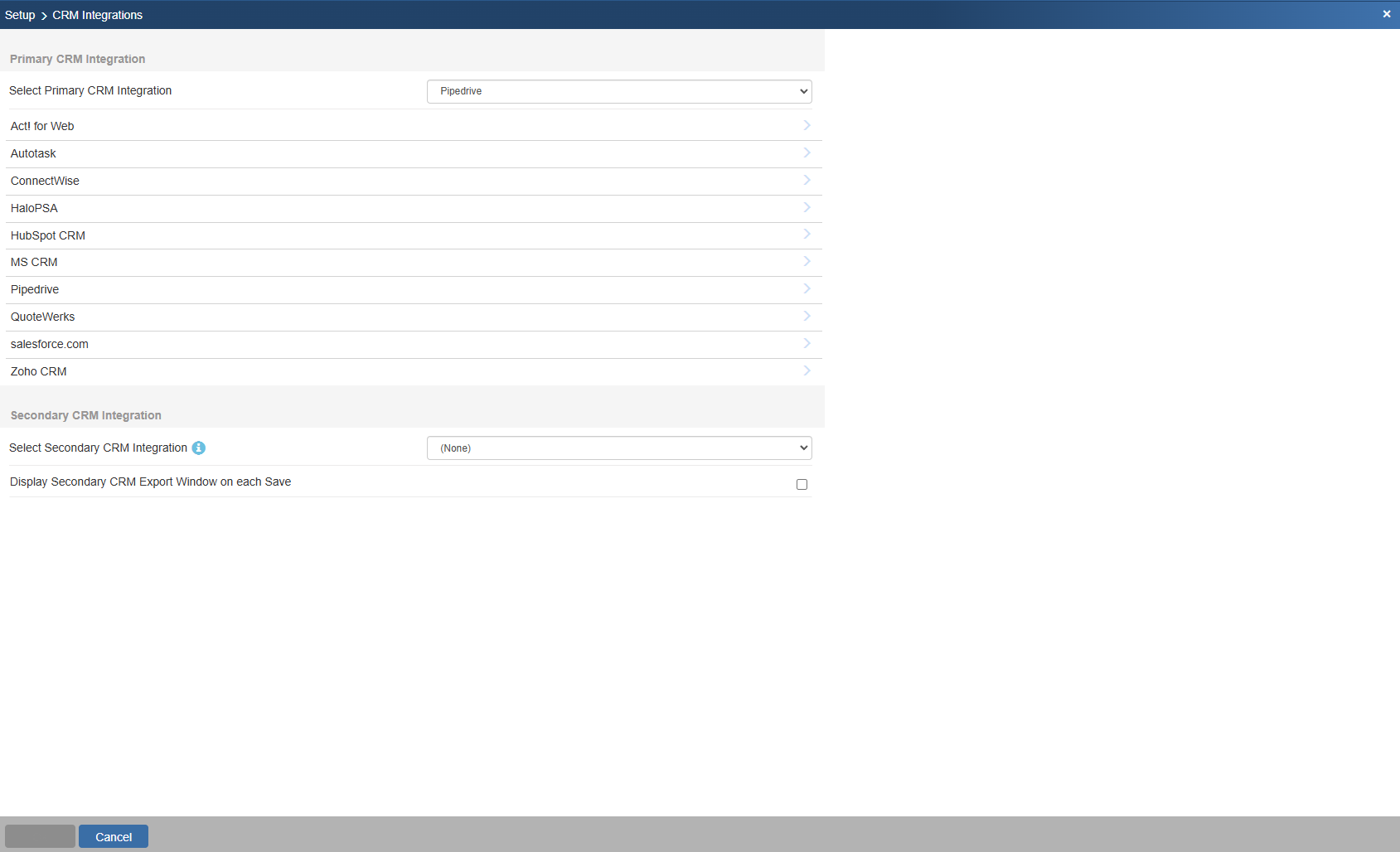Close the CRM Integrations window
The image size is (1400, 852).
pos(1387,14)
